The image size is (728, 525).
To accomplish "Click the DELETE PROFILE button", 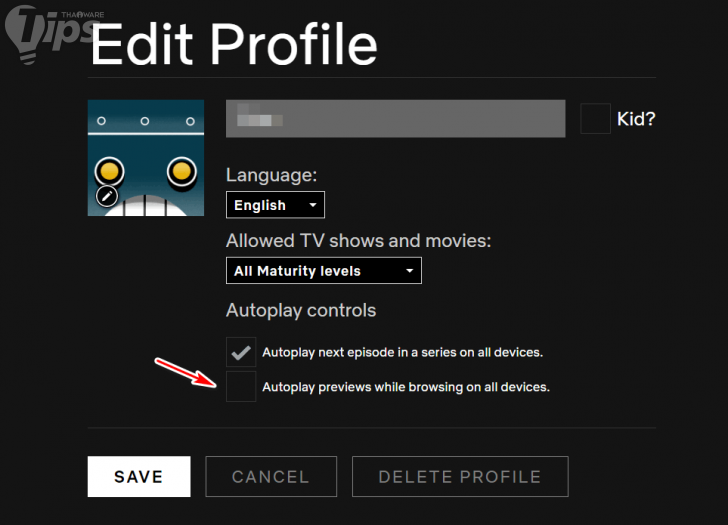I will coord(460,477).
